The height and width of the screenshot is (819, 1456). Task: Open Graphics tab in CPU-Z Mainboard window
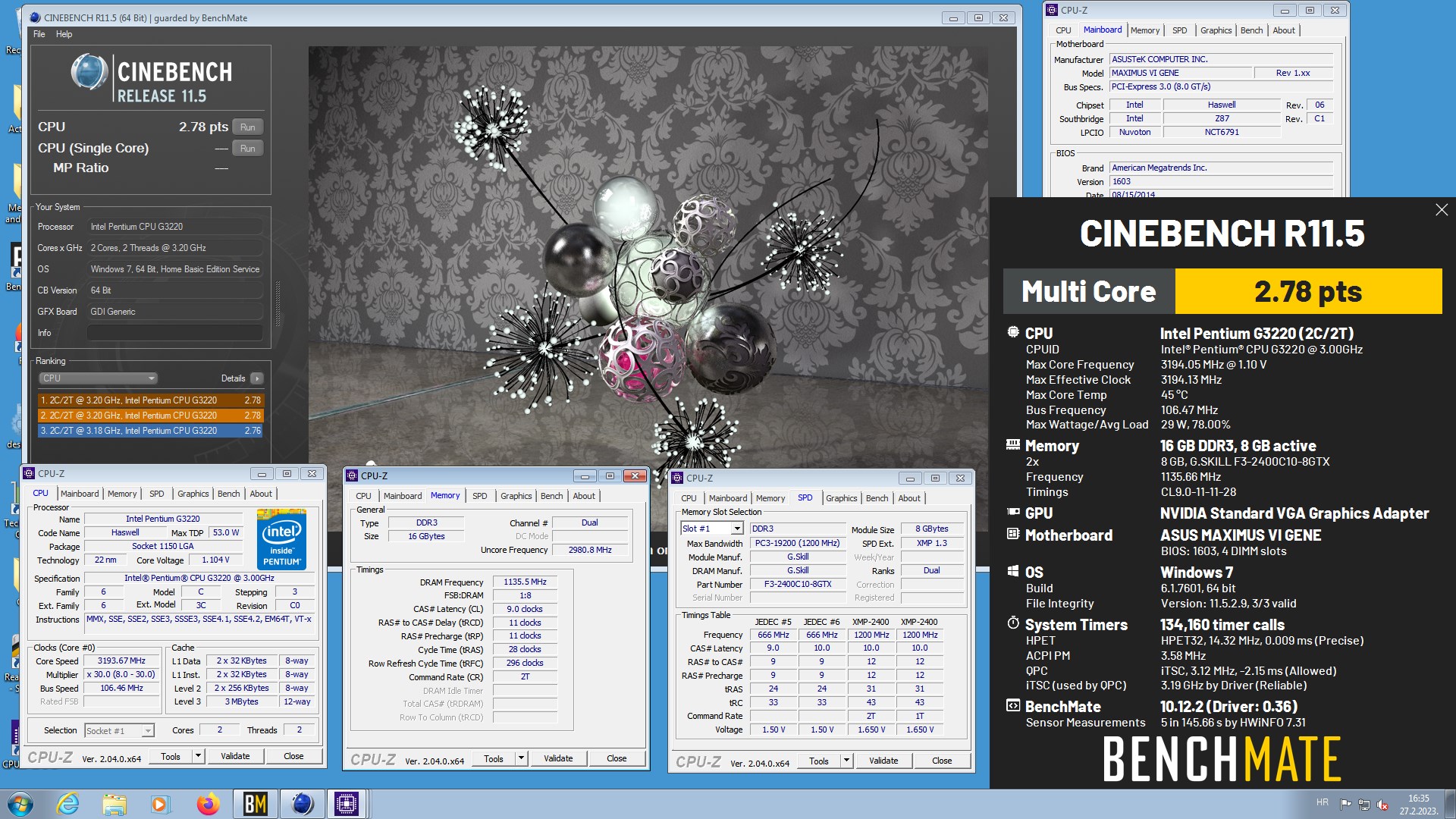1216,30
